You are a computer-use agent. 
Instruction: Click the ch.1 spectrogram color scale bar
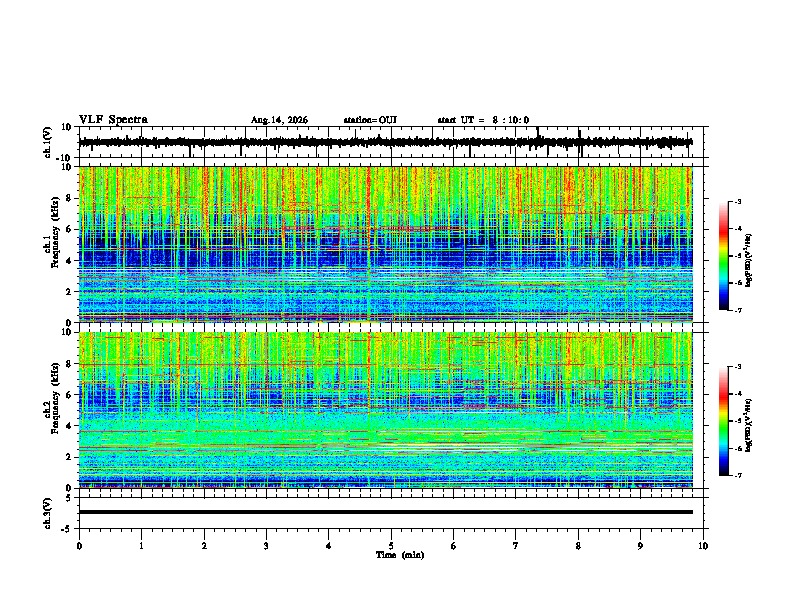coord(724,256)
